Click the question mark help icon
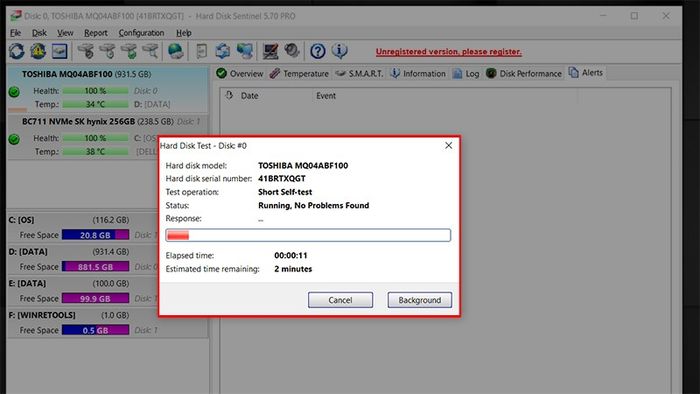The image size is (700, 394). coord(318,51)
